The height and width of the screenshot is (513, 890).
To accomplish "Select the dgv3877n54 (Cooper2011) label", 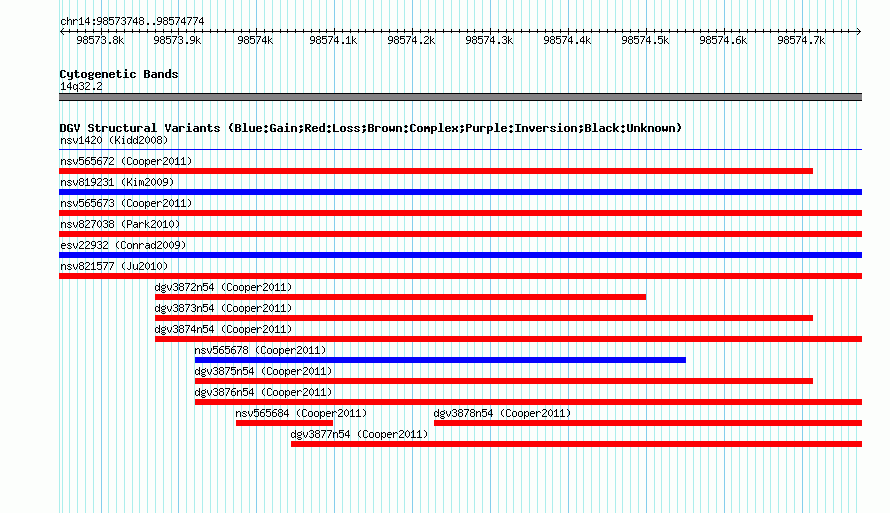I will [x=359, y=434].
